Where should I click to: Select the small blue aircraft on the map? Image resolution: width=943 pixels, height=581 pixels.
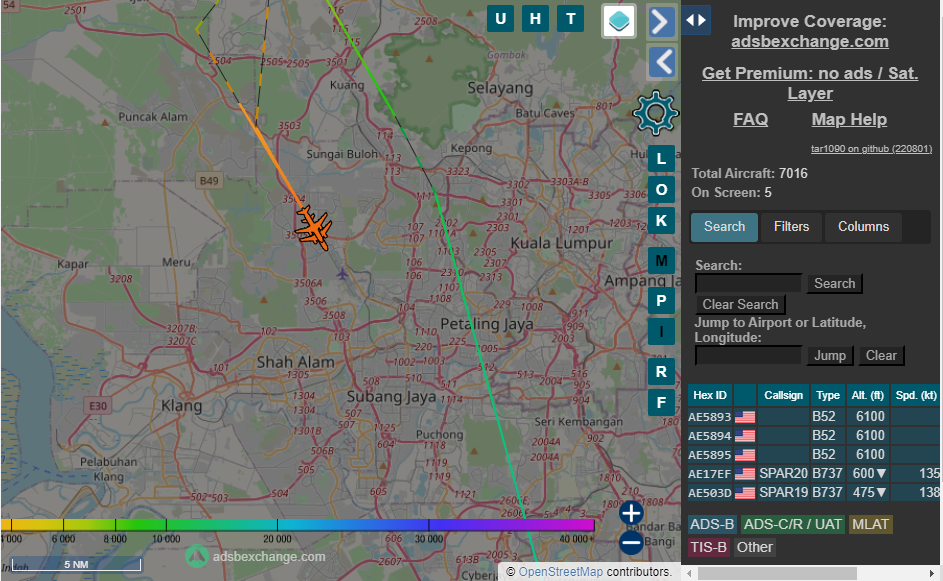click(x=342, y=275)
